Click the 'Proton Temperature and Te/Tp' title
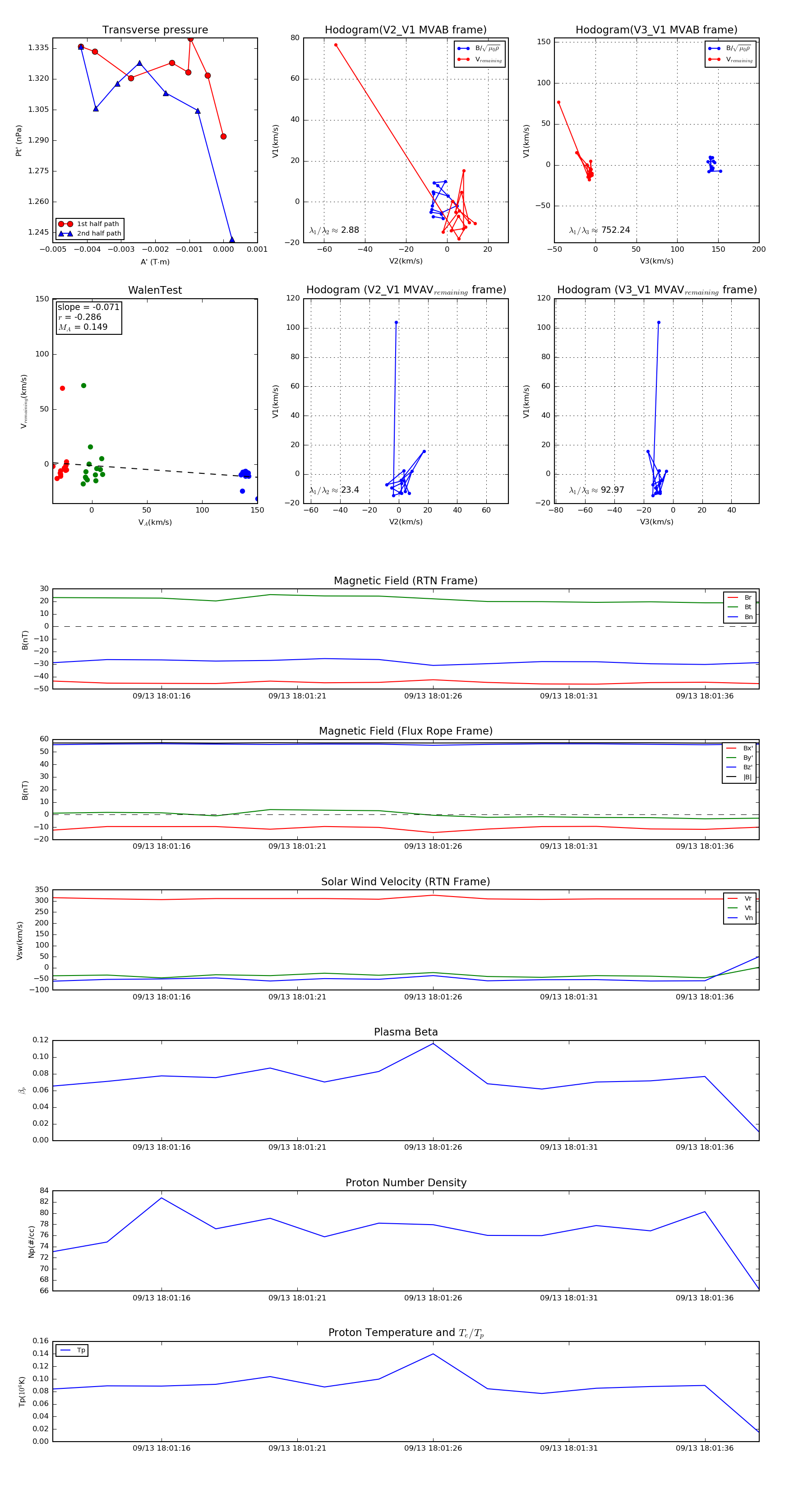The width and height of the screenshot is (812, 1489). tap(406, 1333)
